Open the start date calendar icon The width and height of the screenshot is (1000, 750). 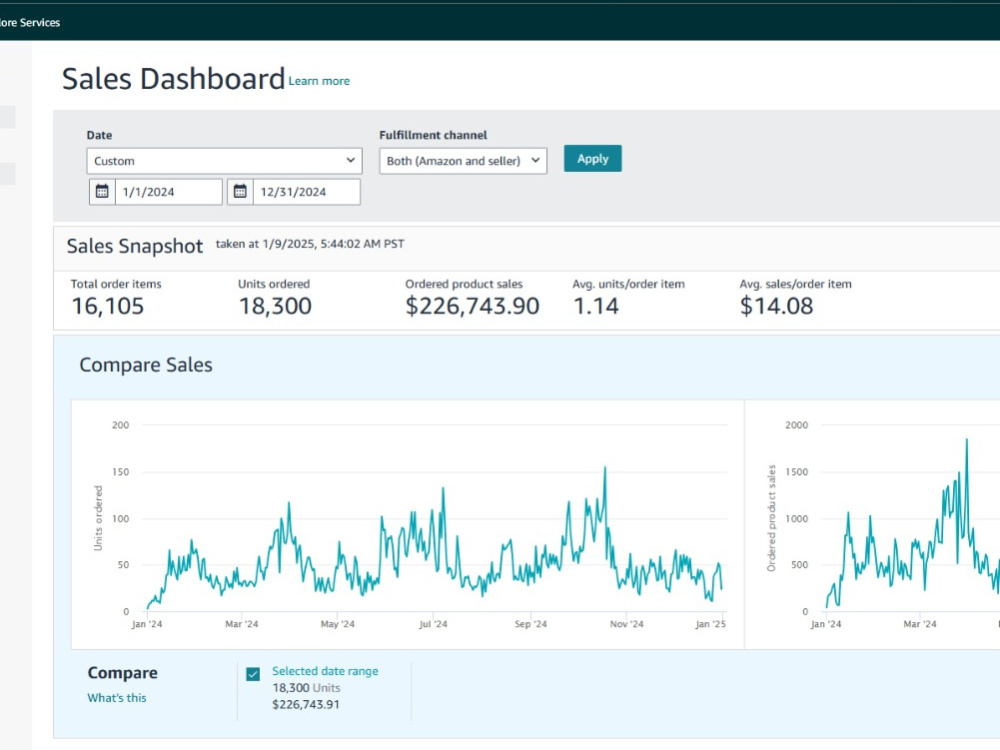102,191
